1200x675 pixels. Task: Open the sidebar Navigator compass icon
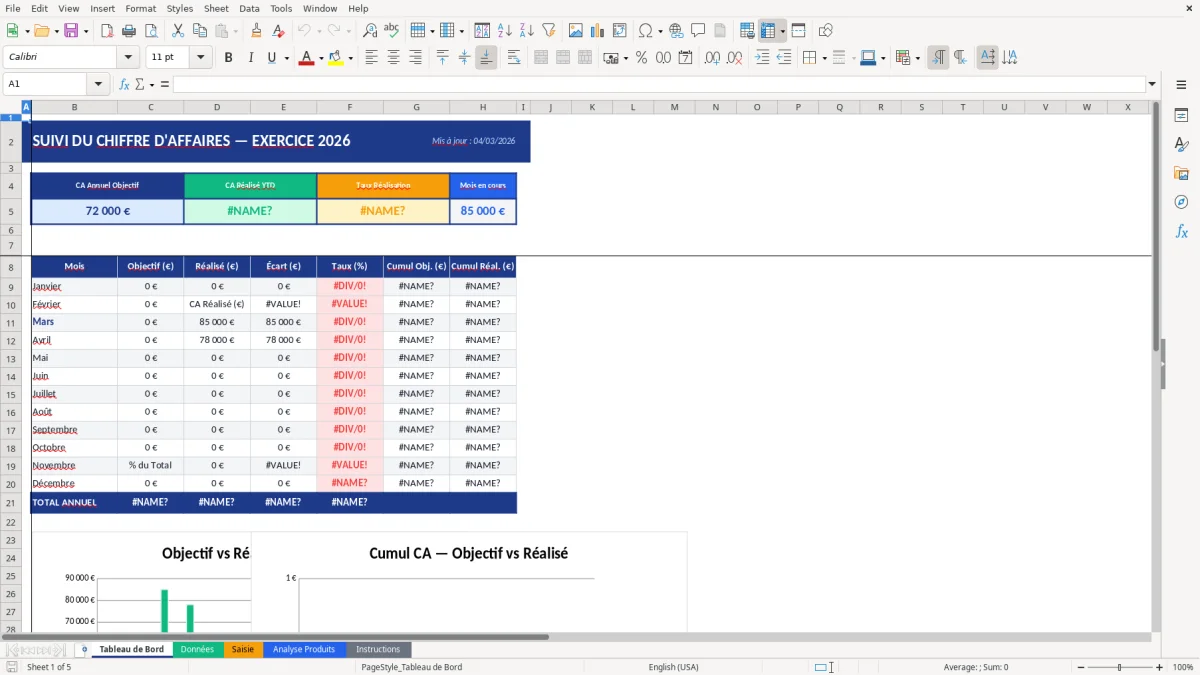(x=1181, y=202)
